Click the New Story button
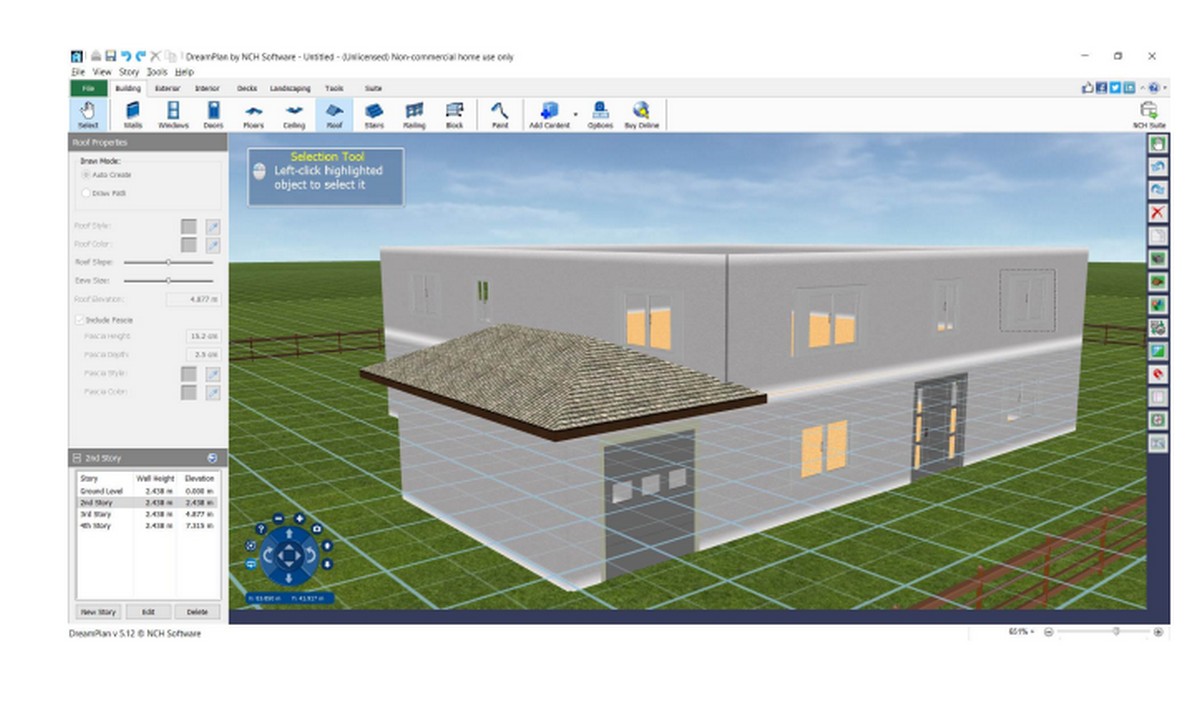This screenshot has height=709, width=1200. coord(98,612)
